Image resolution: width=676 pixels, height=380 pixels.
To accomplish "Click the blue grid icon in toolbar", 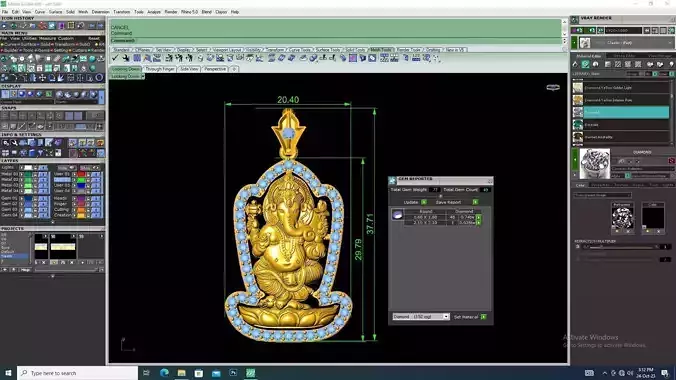I will (137, 58).
